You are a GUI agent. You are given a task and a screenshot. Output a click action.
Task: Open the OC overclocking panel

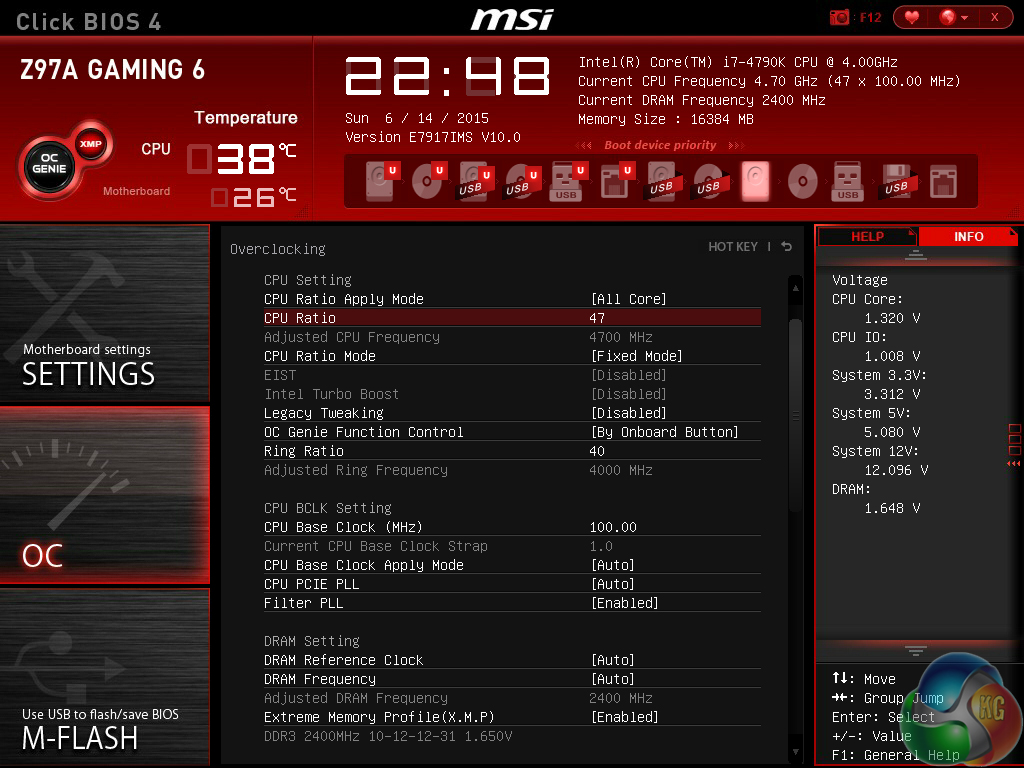tap(104, 494)
